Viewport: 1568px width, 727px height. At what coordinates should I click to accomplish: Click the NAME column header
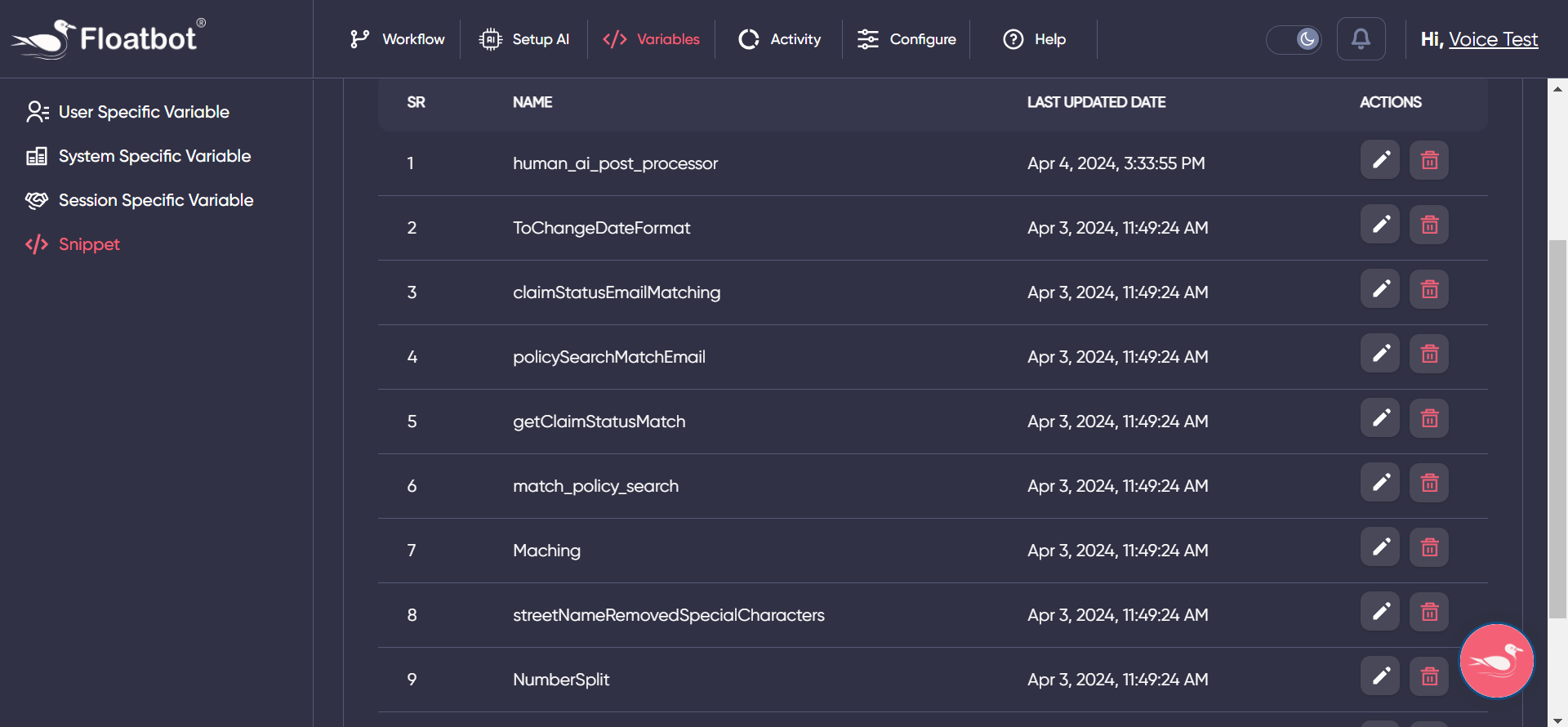[x=532, y=102]
